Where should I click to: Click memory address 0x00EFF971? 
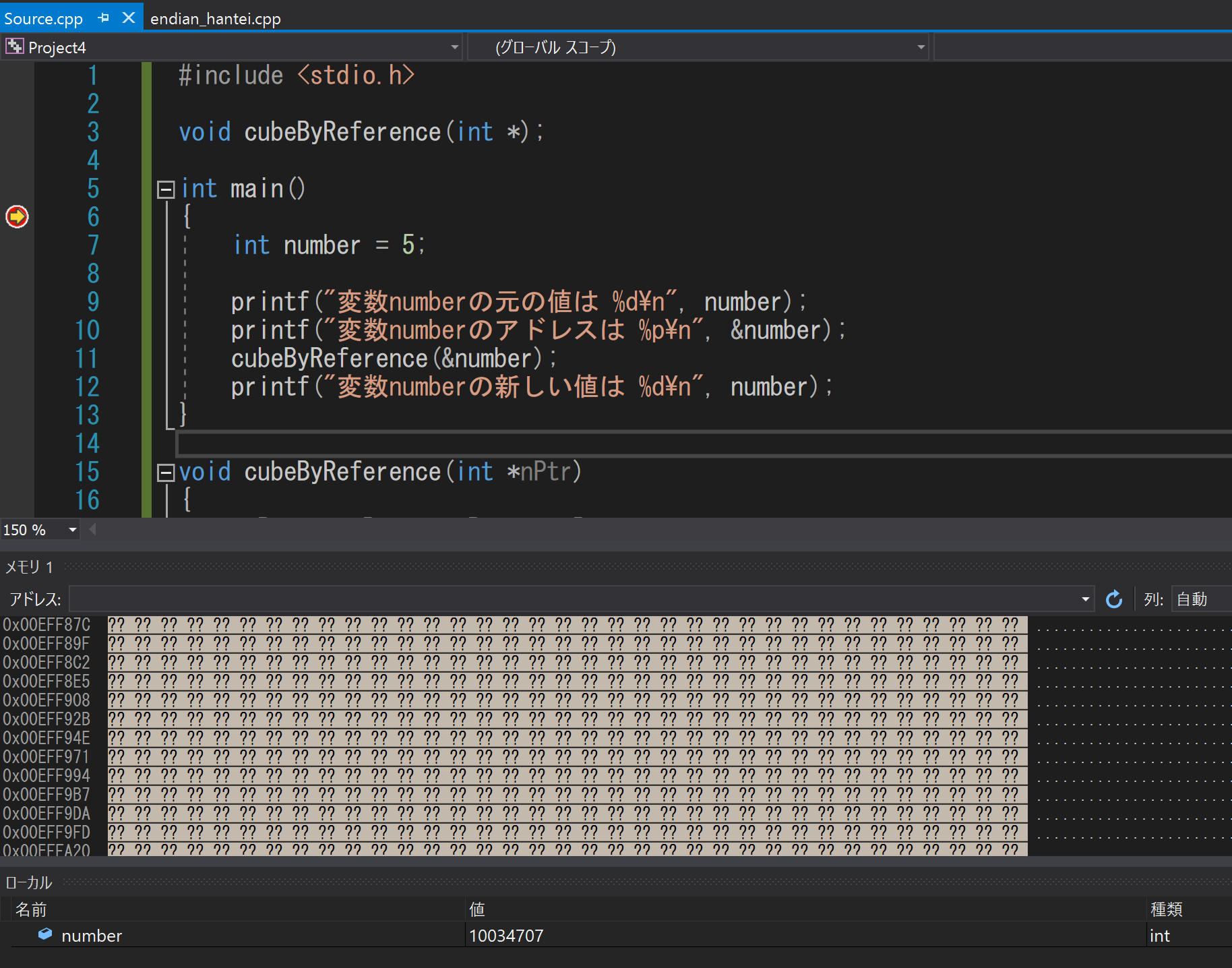pyautogui.click(x=47, y=757)
